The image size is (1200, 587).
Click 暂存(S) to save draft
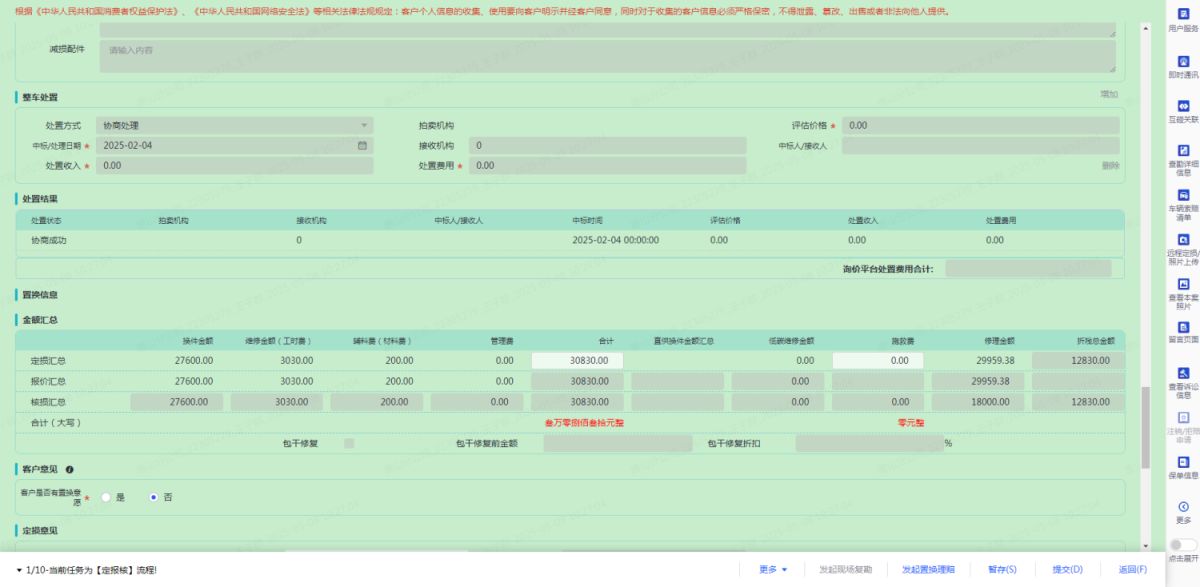click(1002, 570)
